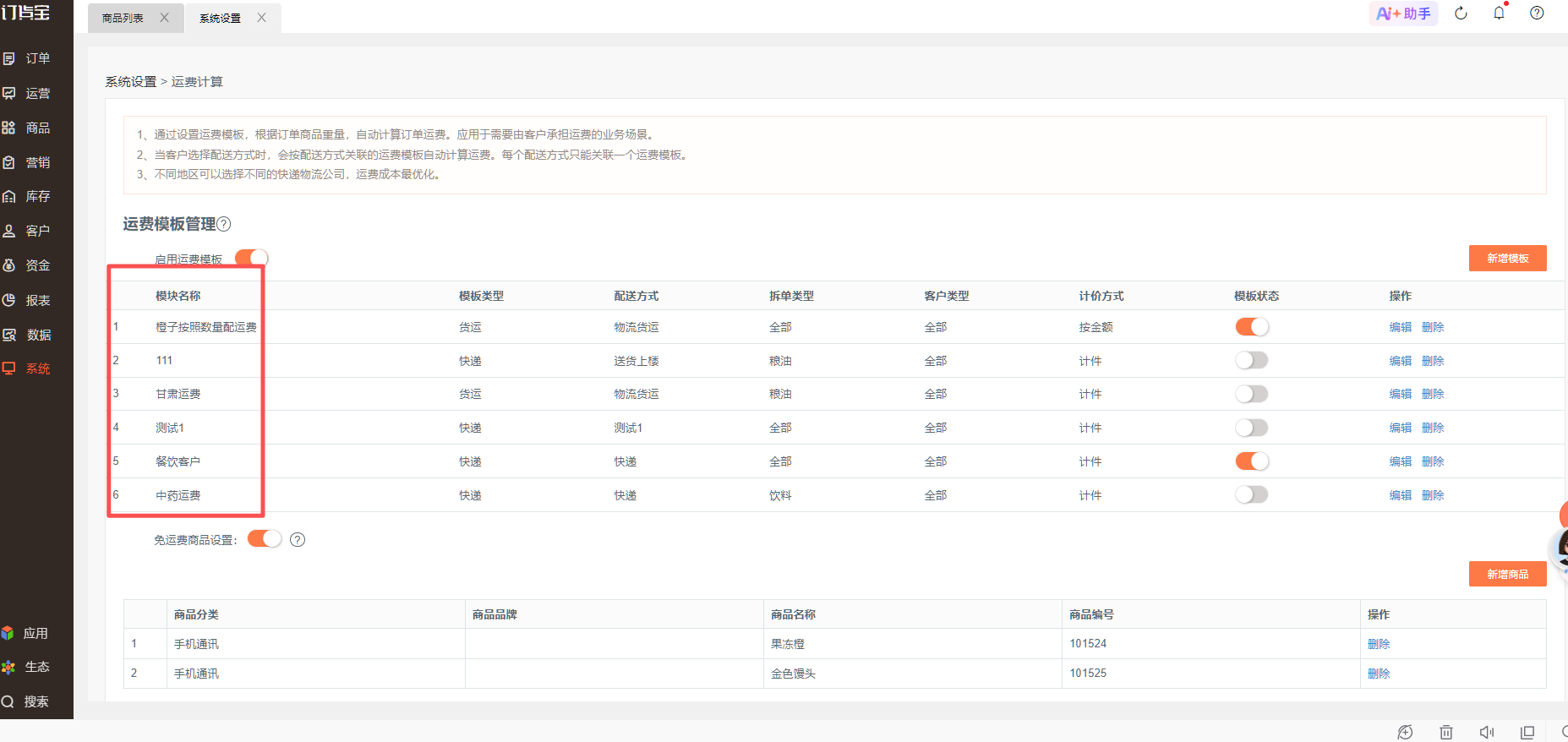Open the 营销 marketing sidebar menu

[x=27, y=162]
